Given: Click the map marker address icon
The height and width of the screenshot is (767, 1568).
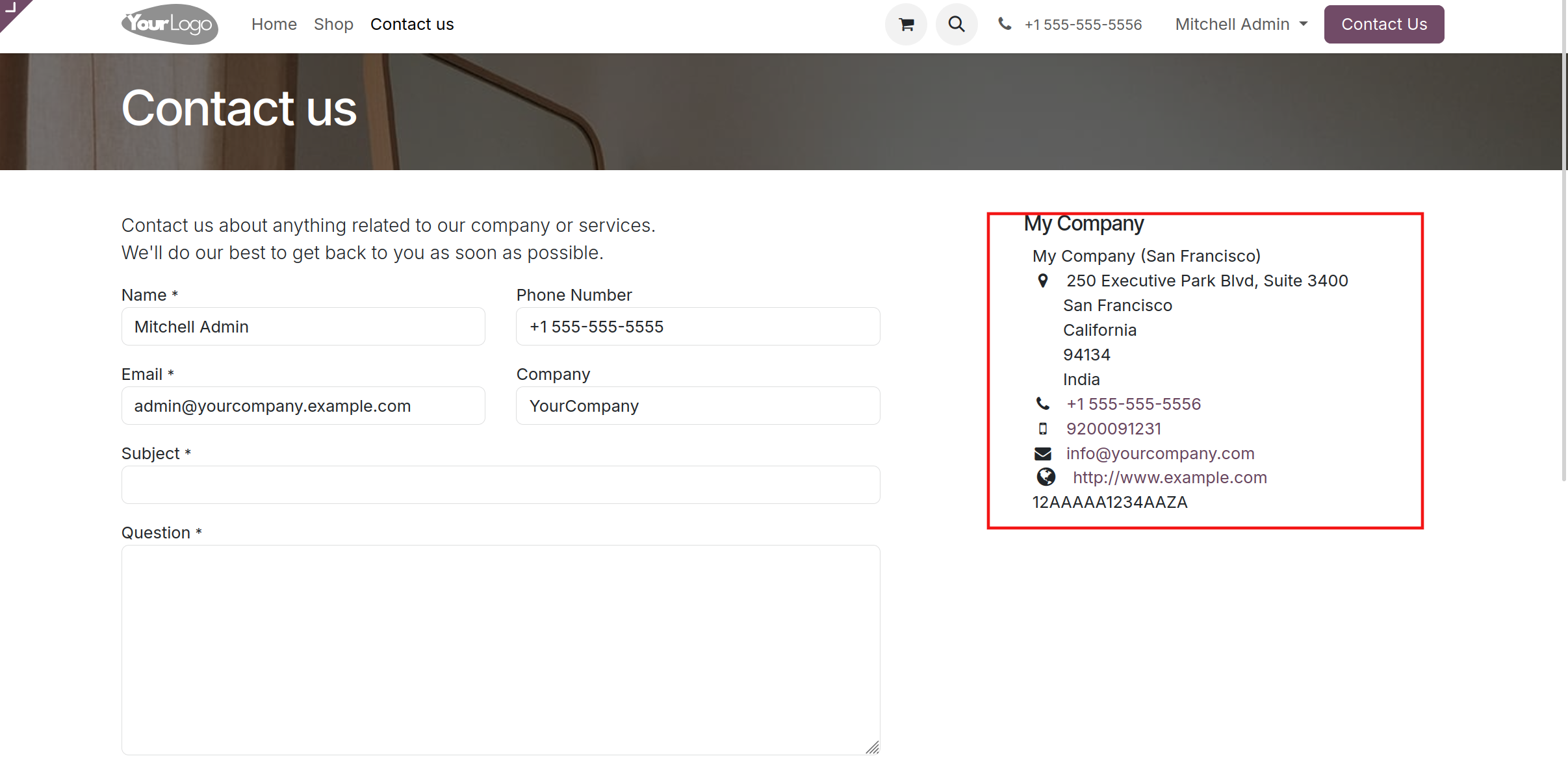Looking at the screenshot, I should pos(1043,281).
